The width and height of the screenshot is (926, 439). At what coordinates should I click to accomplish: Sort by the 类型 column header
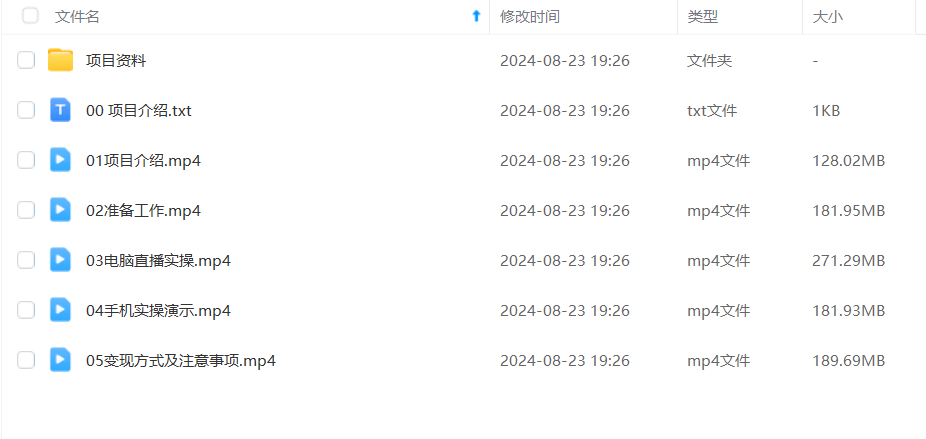703,17
